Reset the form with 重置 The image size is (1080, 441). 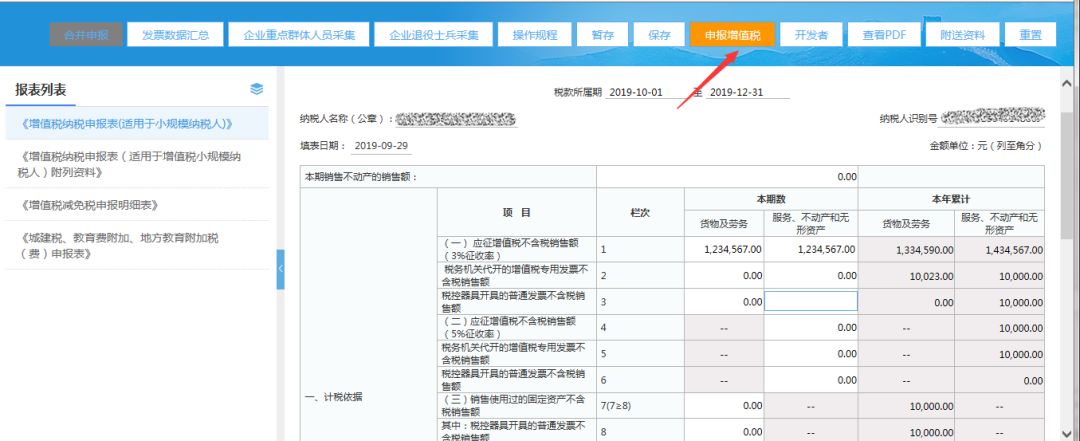click(1030, 34)
